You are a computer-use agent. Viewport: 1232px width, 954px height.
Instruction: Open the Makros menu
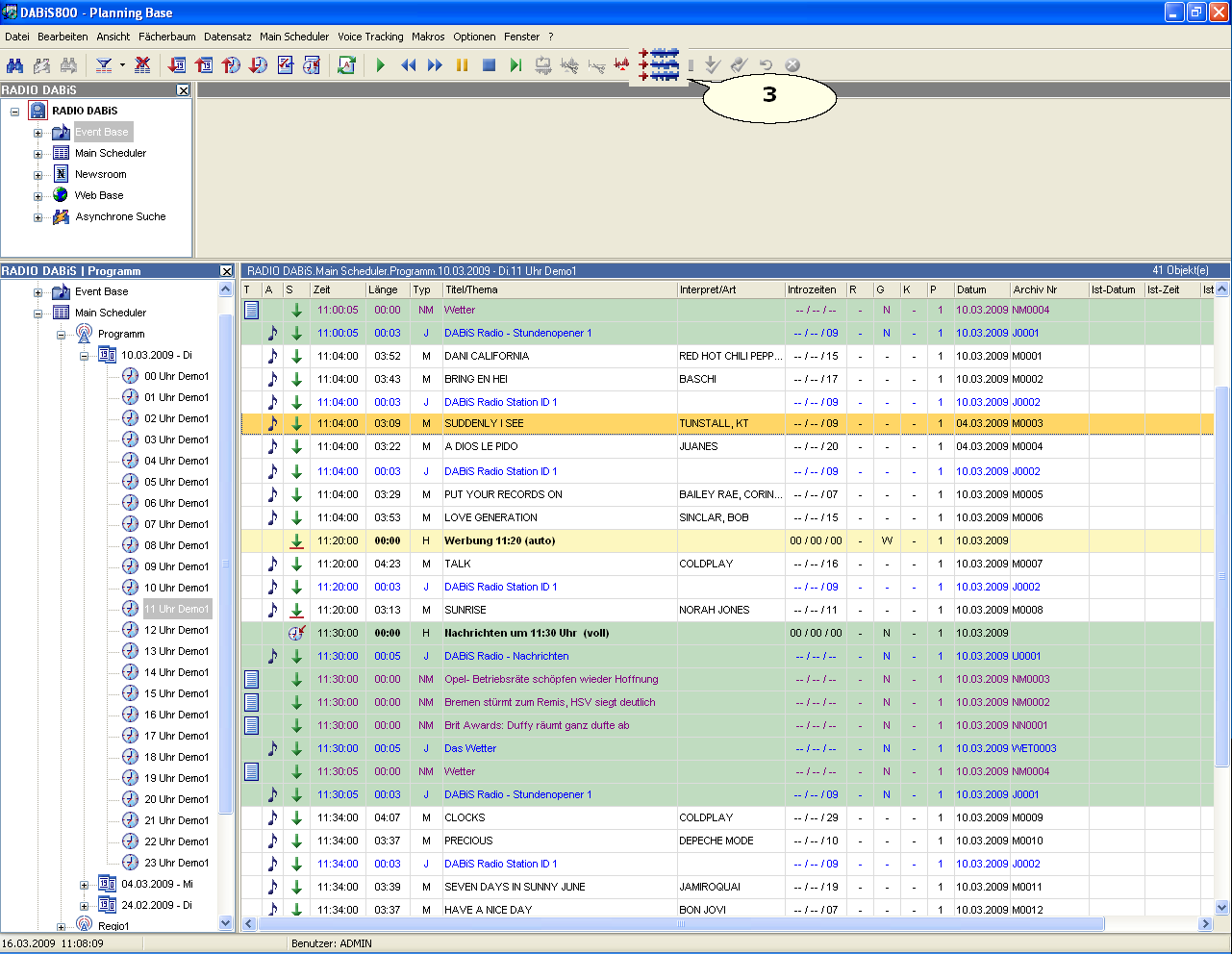428,37
